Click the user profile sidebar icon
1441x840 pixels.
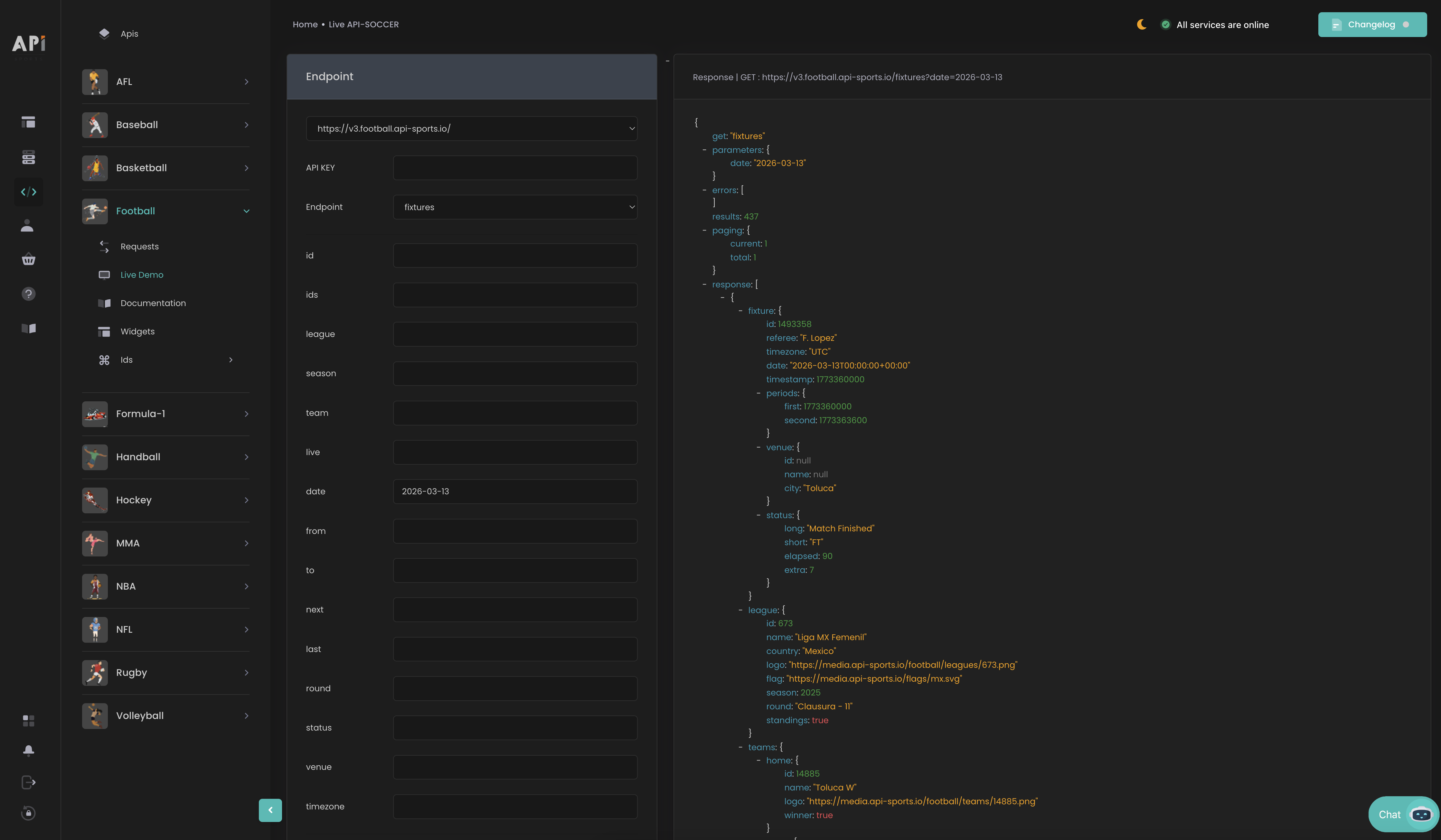click(x=27, y=226)
